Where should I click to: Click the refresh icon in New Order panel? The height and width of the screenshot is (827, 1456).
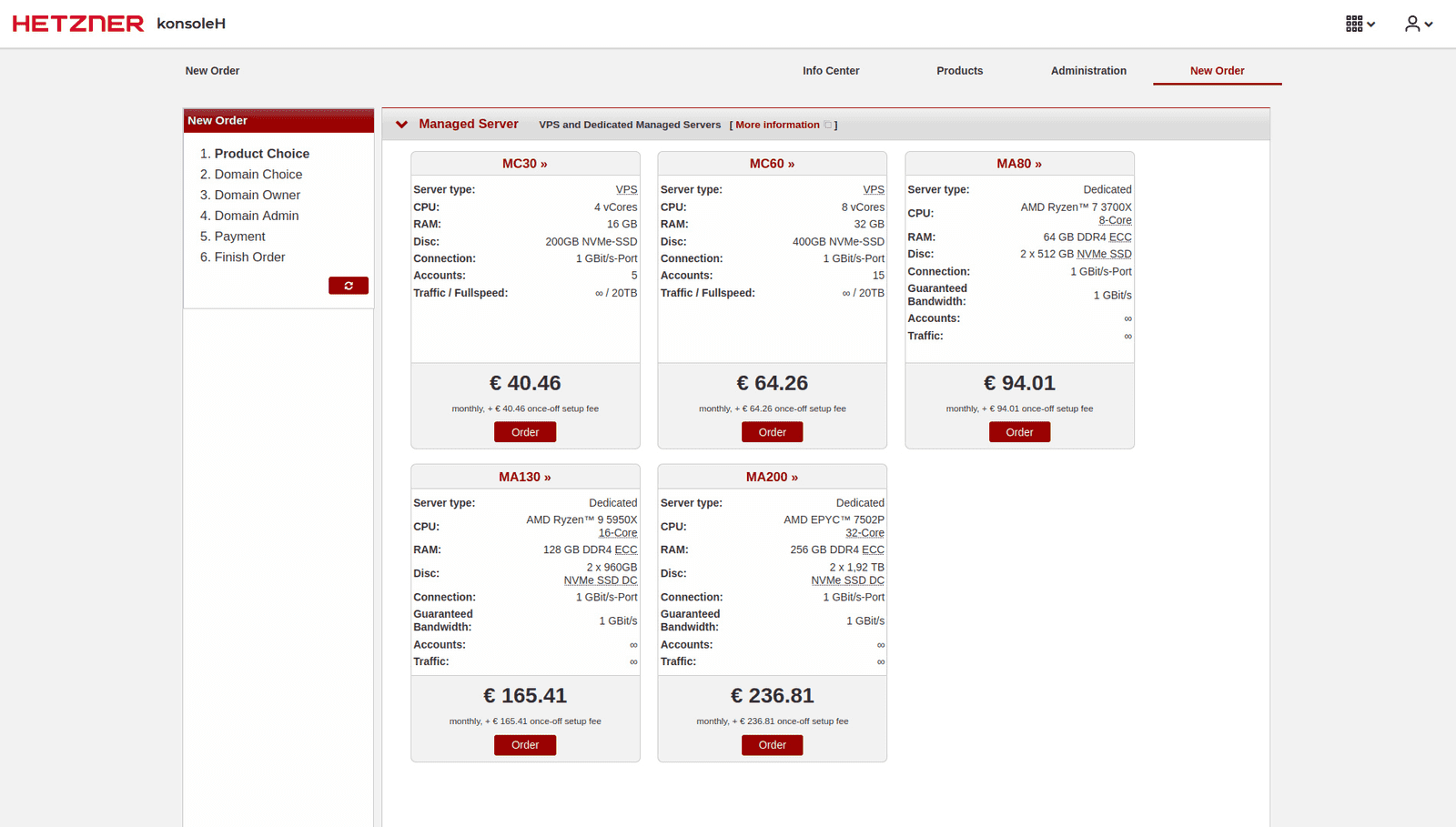[x=349, y=285]
